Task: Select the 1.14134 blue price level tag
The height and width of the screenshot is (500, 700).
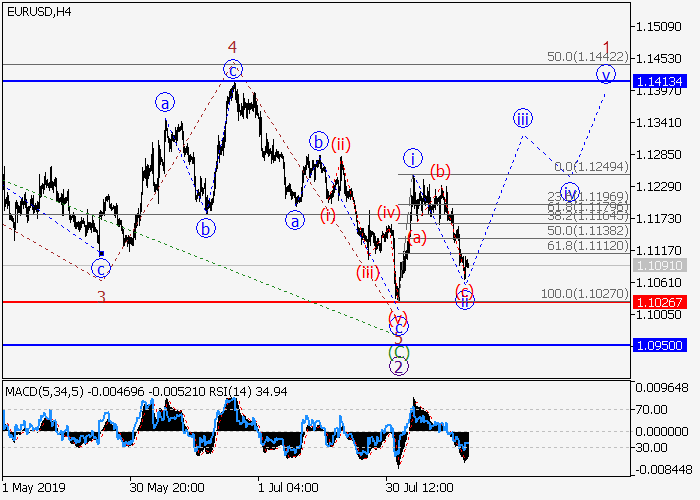Action: tap(658, 81)
